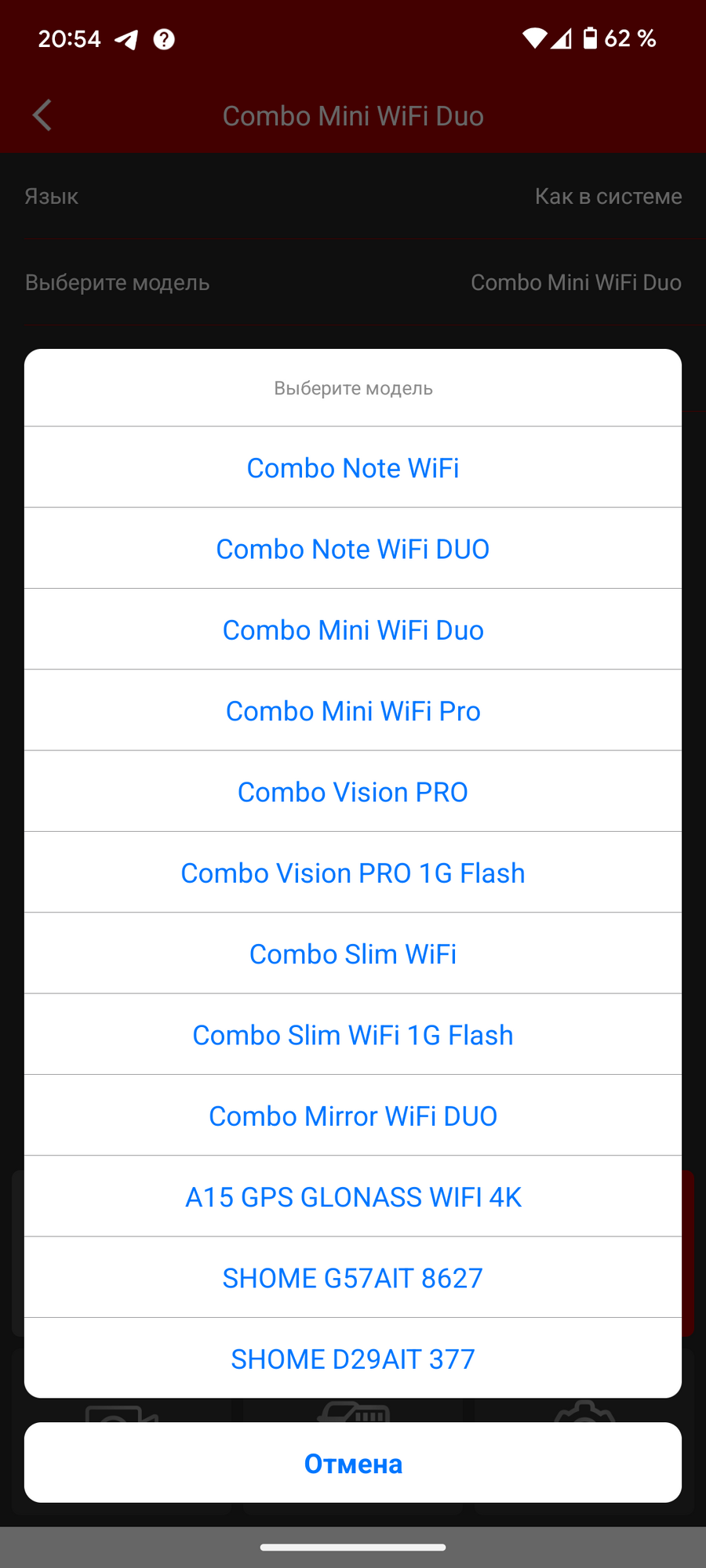Choose Combo Mirror WiFi DUO
706x1568 pixels.
pyautogui.click(x=353, y=1116)
